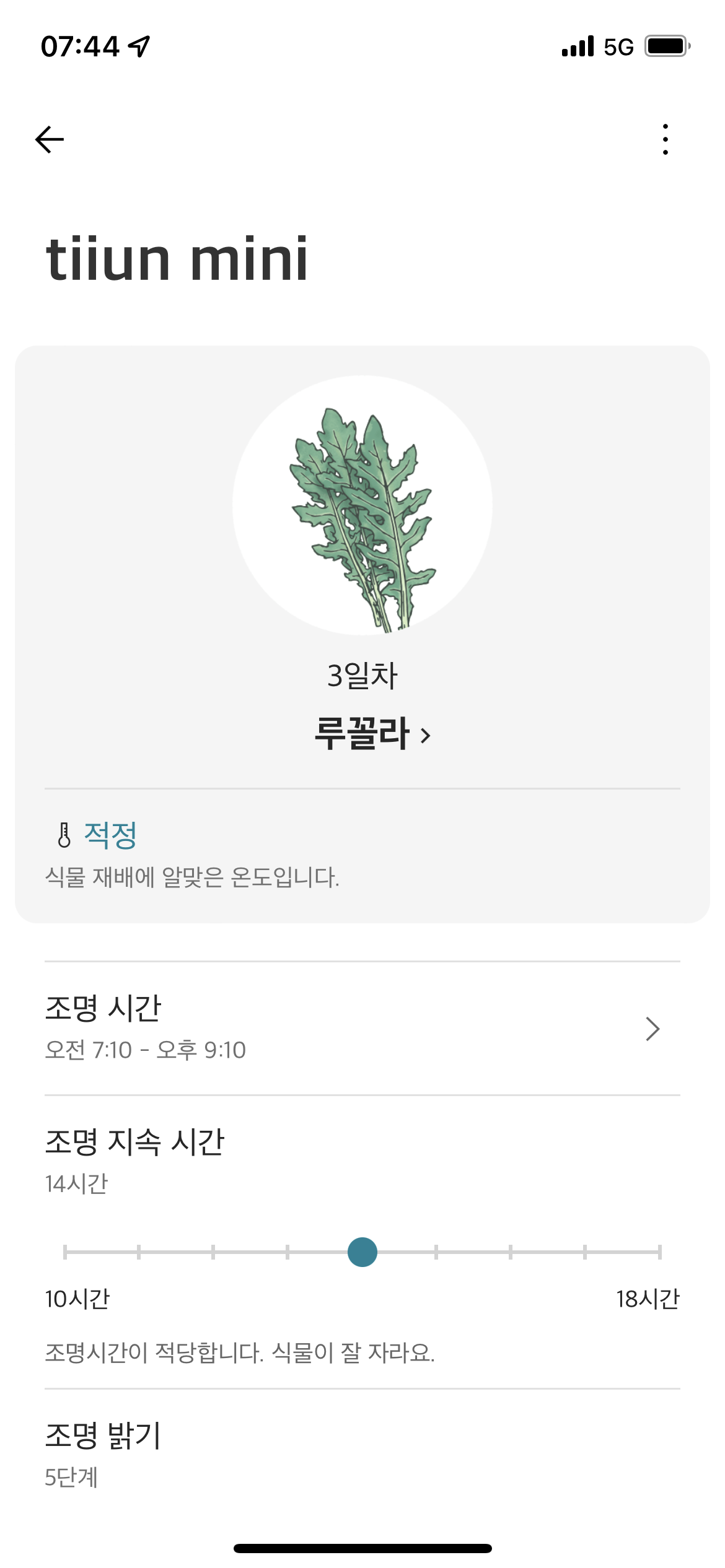This screenshot has width=725, height=1568.
Task: Tap the 3일차 day counter text
Action: coord(362,675)
